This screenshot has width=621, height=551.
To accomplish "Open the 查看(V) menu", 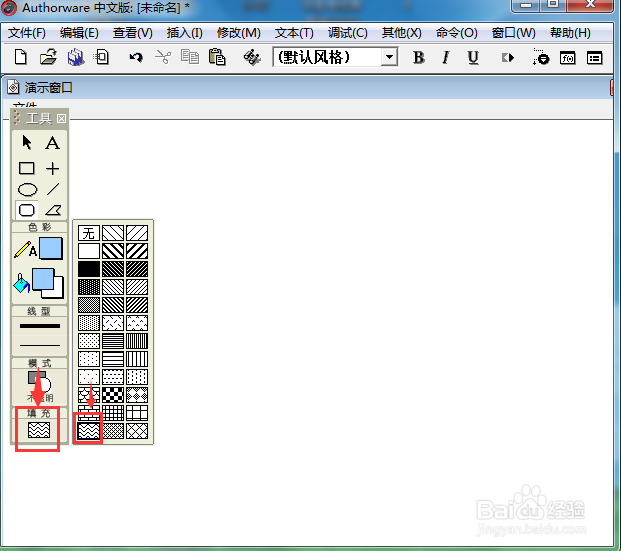I will pos(132,33).
